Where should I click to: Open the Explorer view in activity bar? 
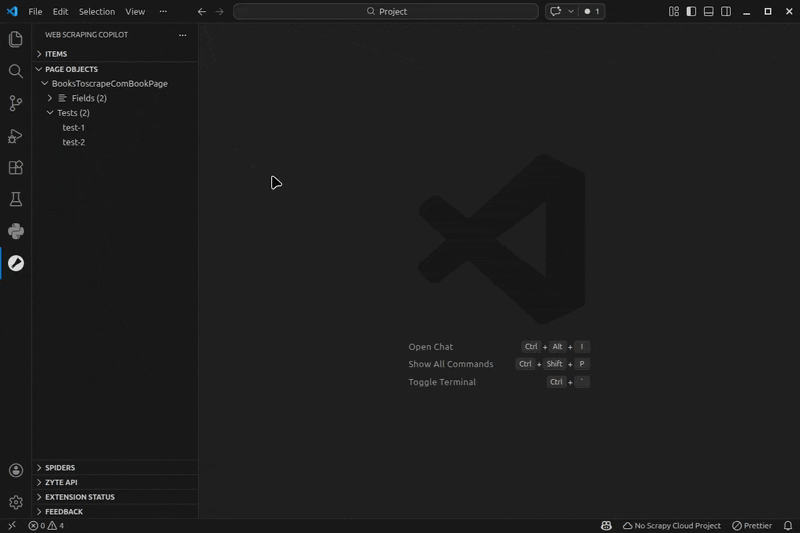click(15, 39)
